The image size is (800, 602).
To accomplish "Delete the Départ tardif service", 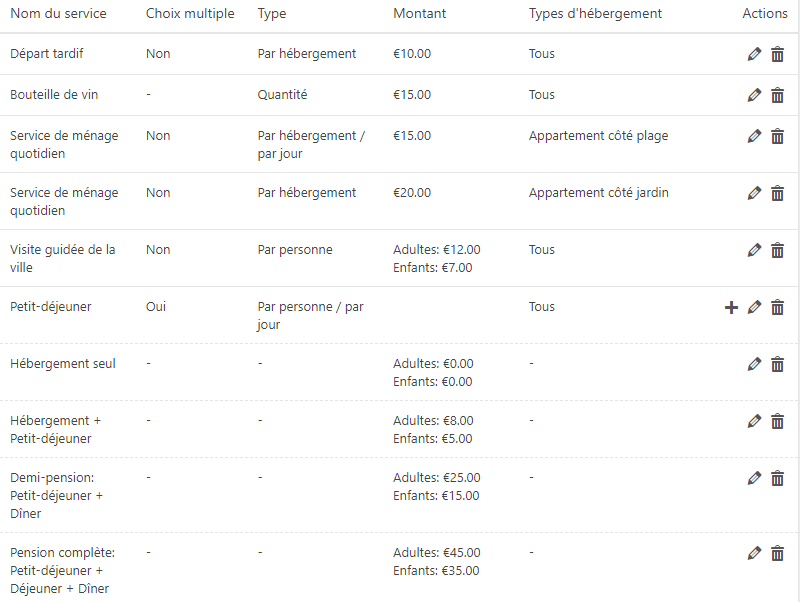I will (x=777, y=54).
